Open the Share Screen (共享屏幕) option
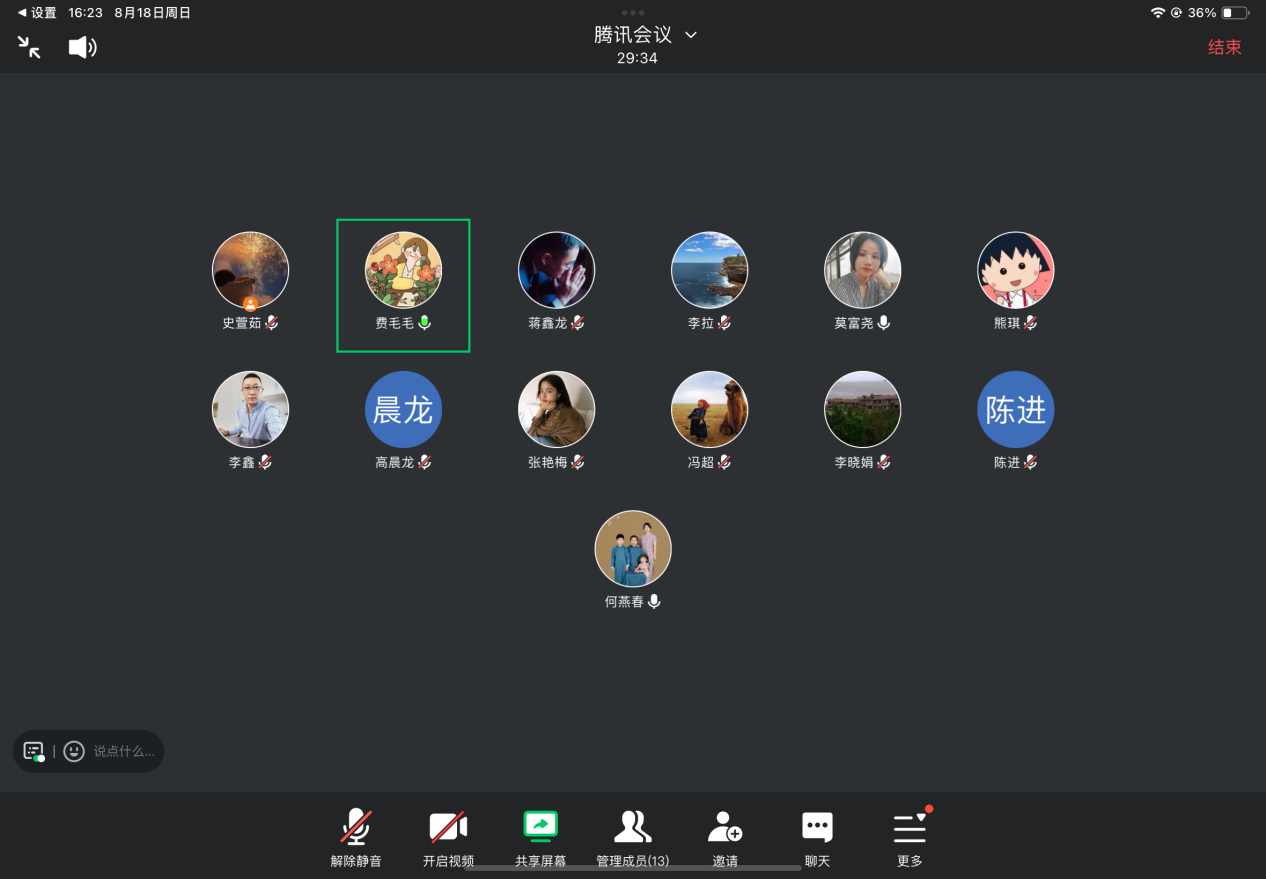Viewport: 1266px width, 879px height. tap(540, 838)
